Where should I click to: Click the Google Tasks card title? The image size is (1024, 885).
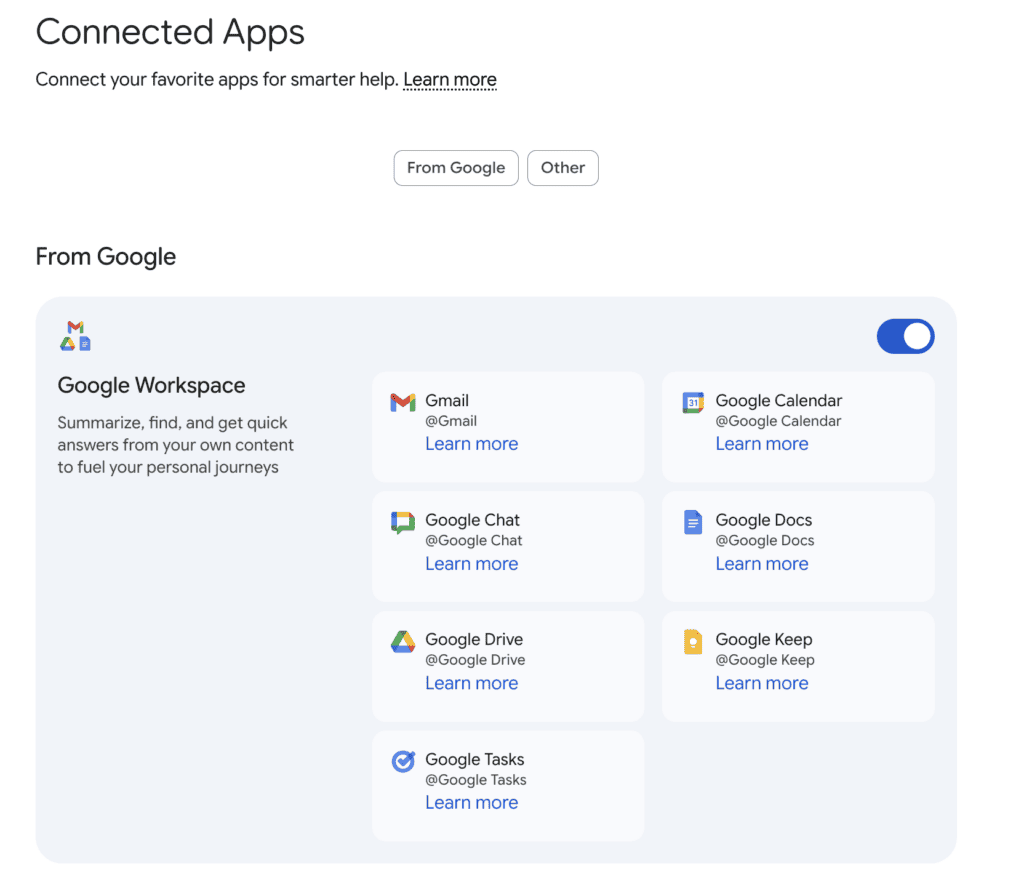474,760
